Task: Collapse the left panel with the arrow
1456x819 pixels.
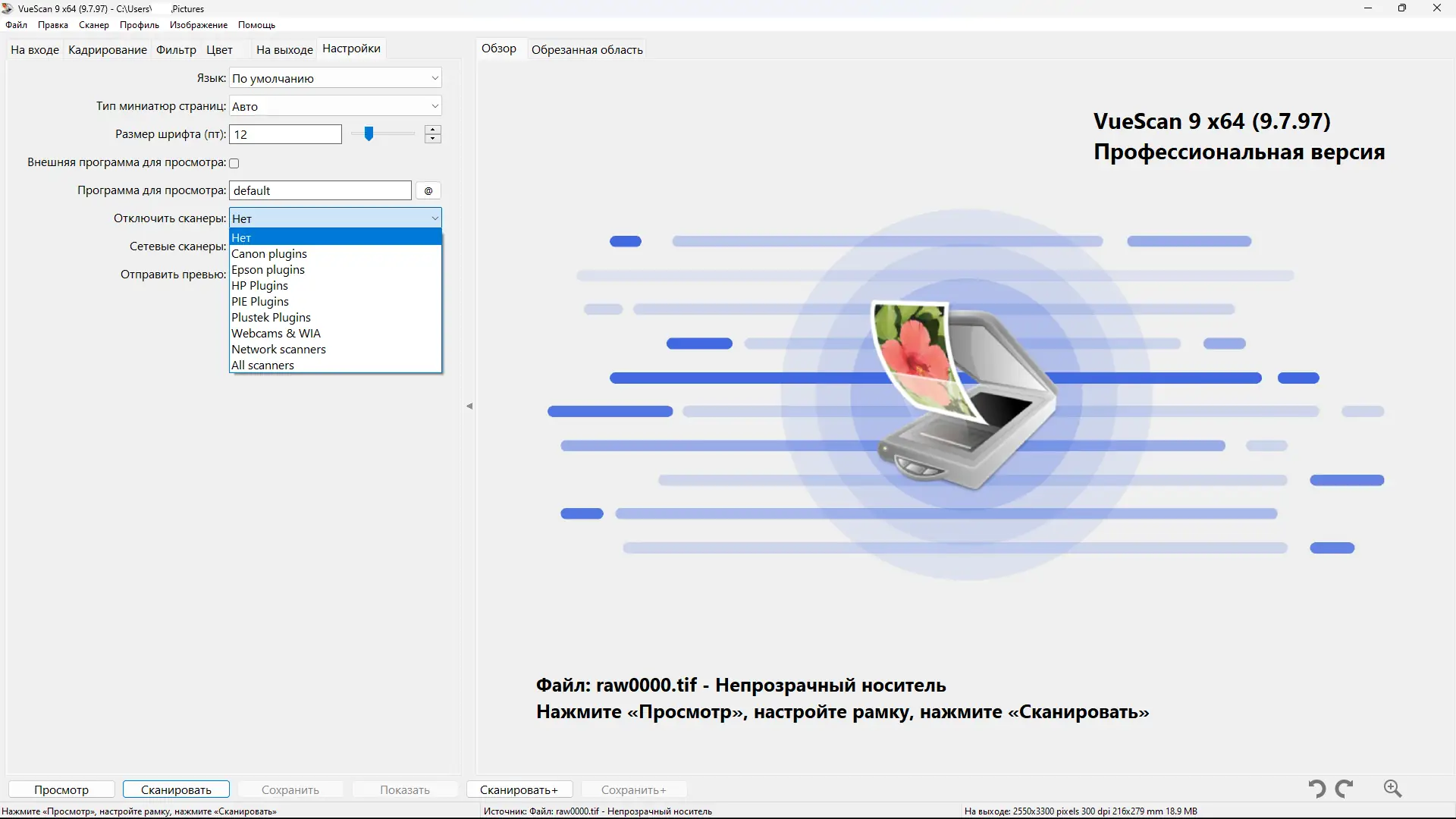Action: pos(469,406)
